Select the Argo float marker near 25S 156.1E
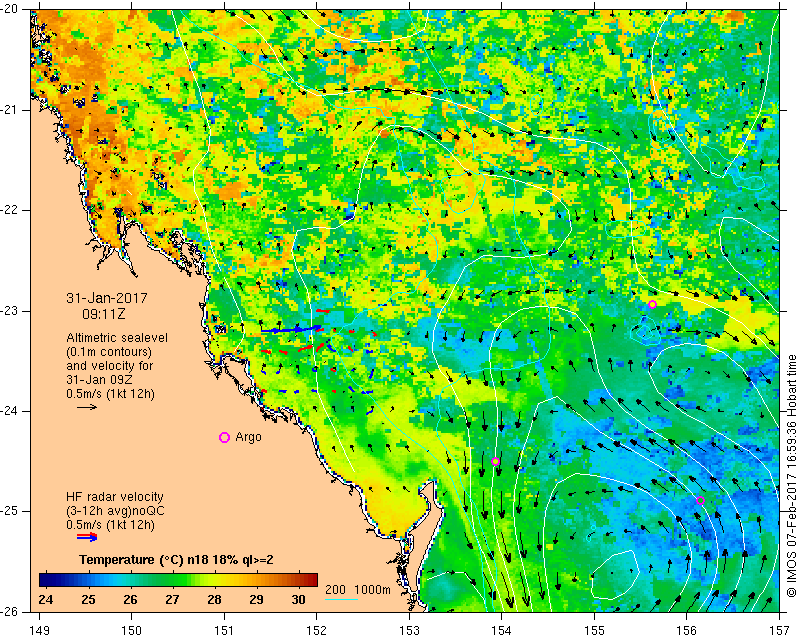 tap(701, 501)
